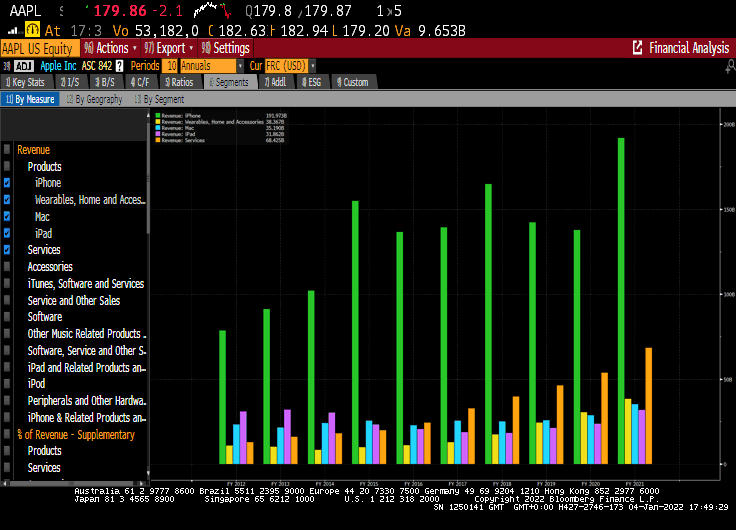Viewport: 736px width, 530px height.
Task: Select the iPod row in segment list
Action: tap(37, 384)
